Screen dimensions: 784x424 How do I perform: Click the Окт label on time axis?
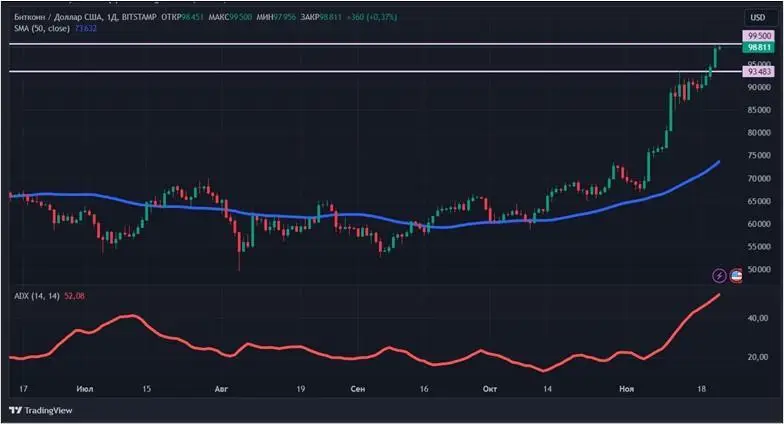(489, 387)
